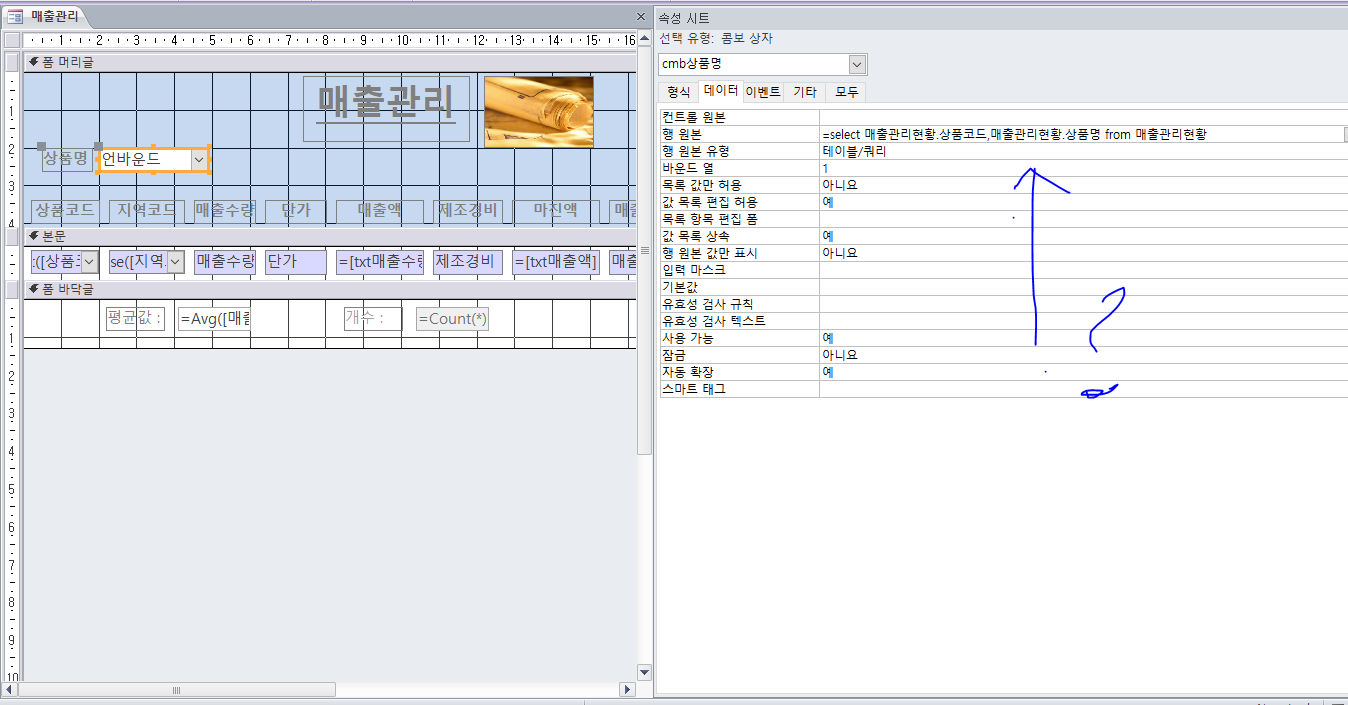Click the 지역코드 combo box arrow in 본문
Screen dimensions: 1348x705
coord(176,262)
